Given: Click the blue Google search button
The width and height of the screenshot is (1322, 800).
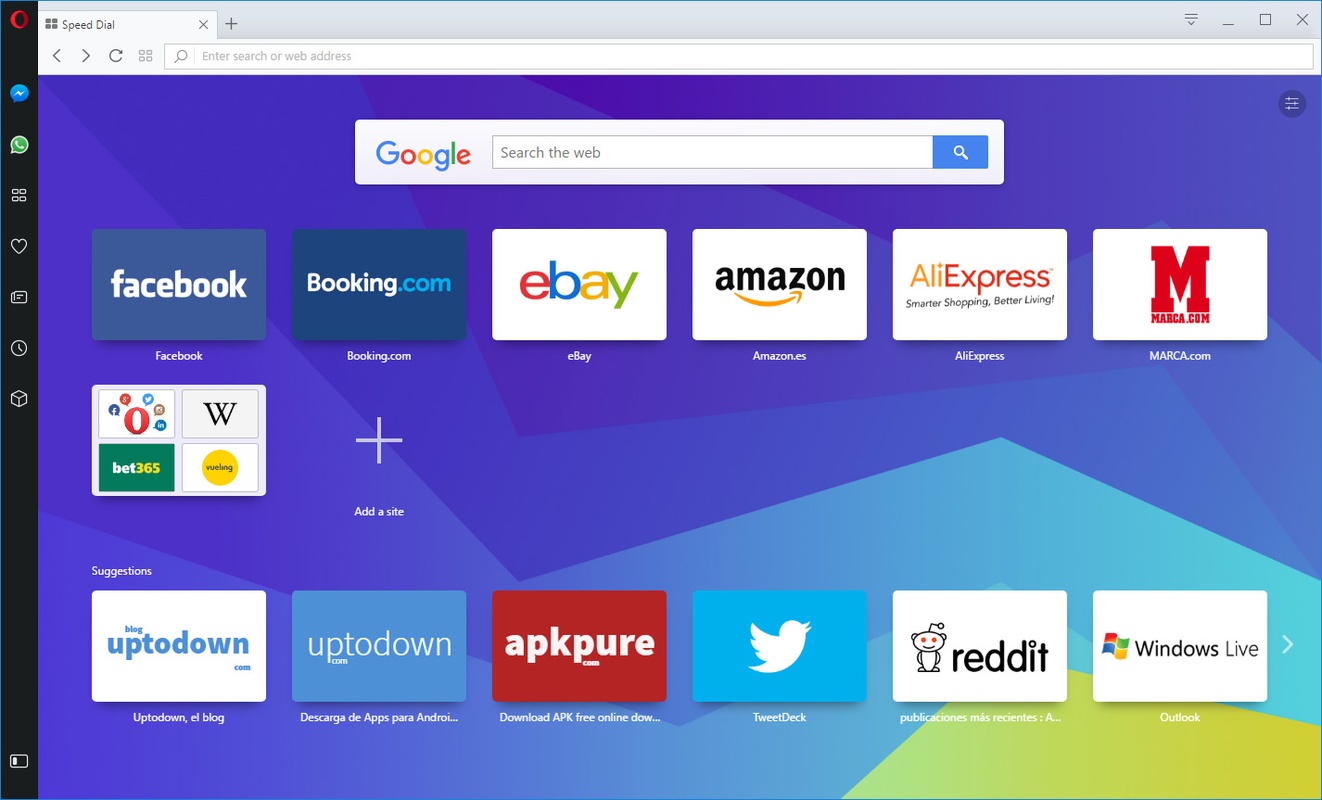Looking at the screenshot, I should coord(960,152).
